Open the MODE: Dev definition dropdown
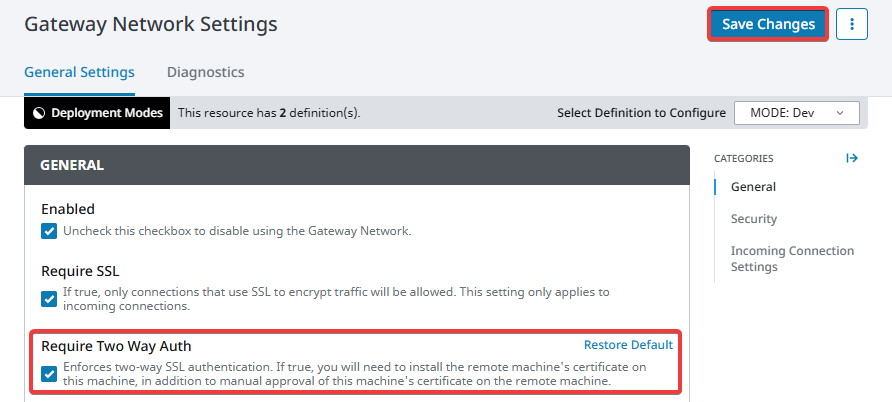This screenshot has height=402, width=892. tap(796, 113)
